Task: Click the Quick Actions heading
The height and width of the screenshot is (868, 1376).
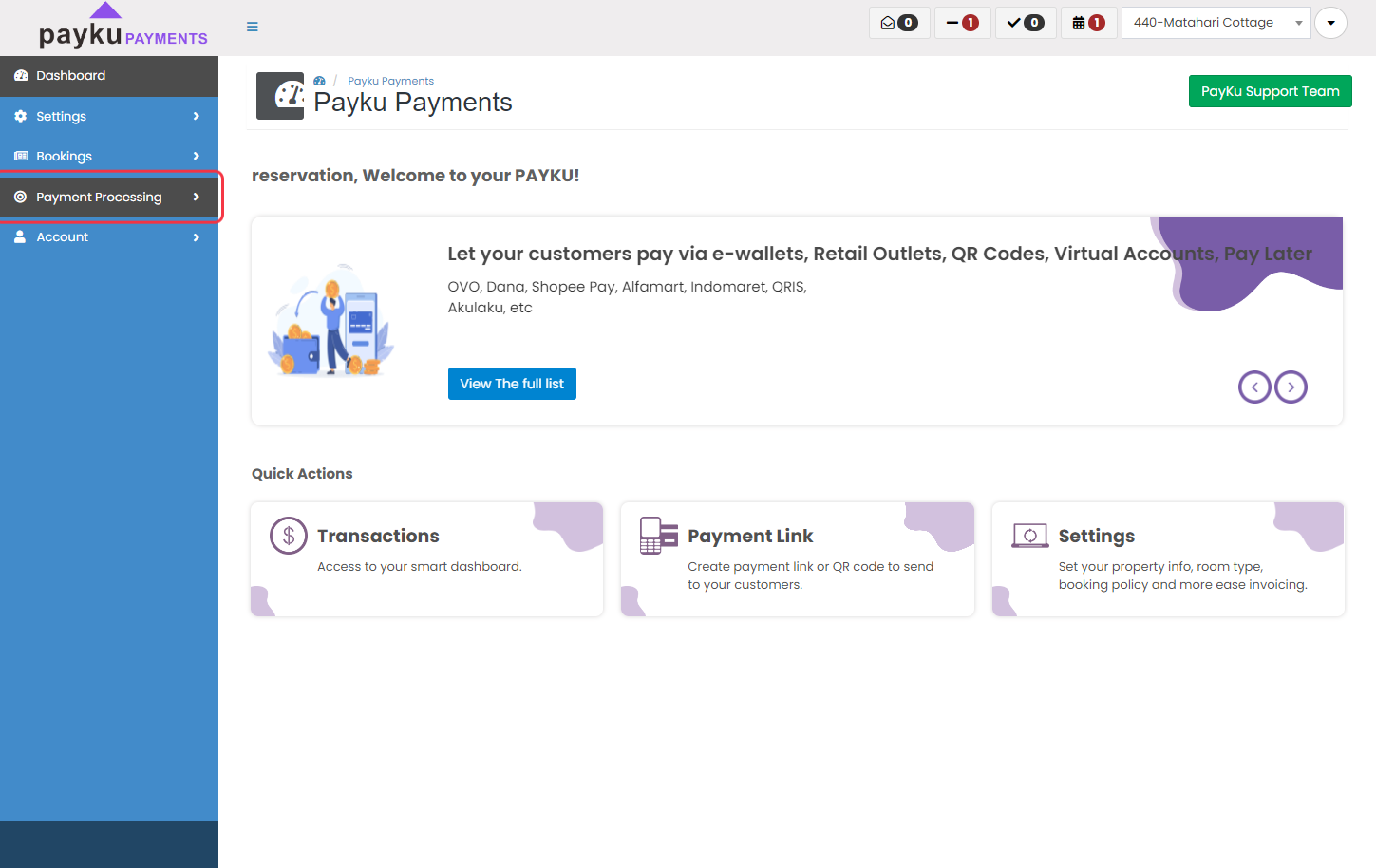Action: click(x=302, y=474)
